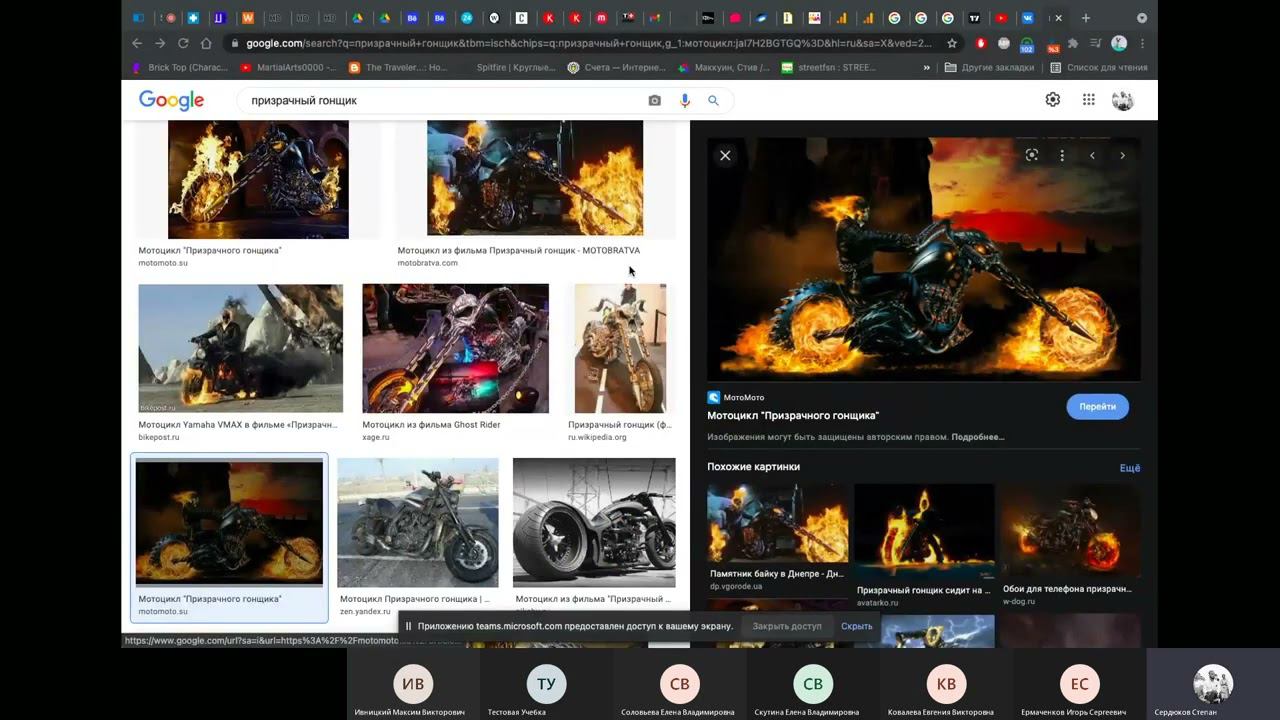Click 'Закрыть доступ' to stop screen sharing
Screen dimensions: 1280x720
787,626
